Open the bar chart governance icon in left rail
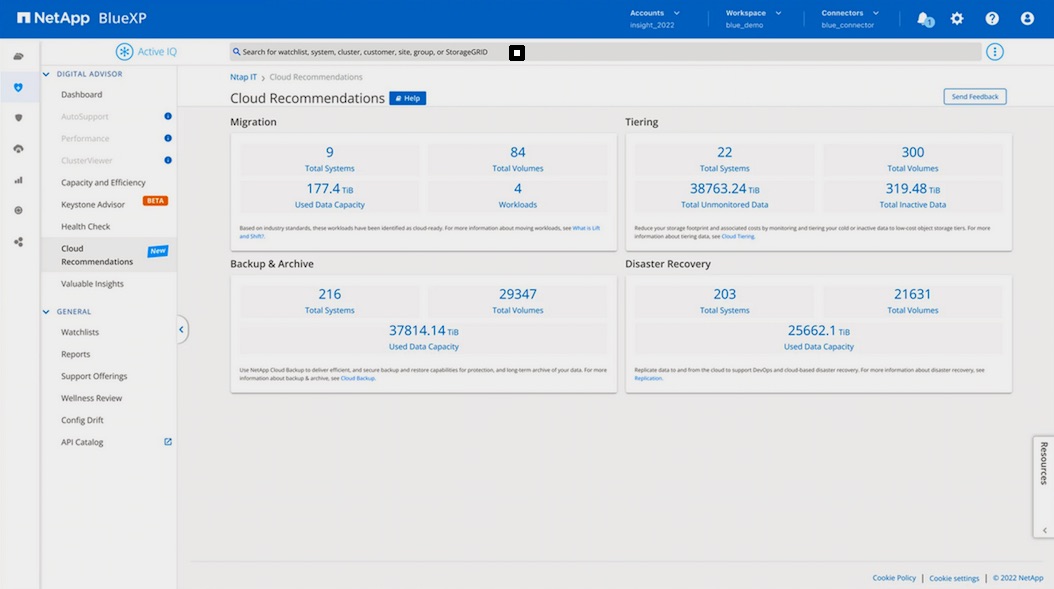This screenshot has width=1054, height=589. (19, 180)
